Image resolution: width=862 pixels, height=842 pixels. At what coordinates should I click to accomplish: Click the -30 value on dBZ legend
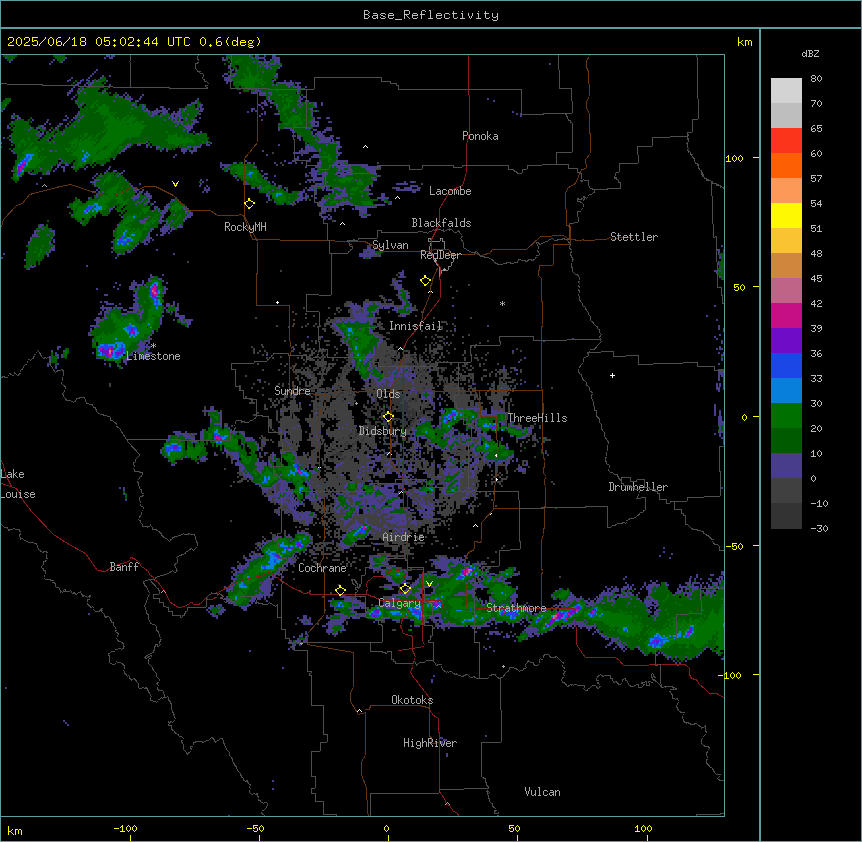[x=819, y=529]
